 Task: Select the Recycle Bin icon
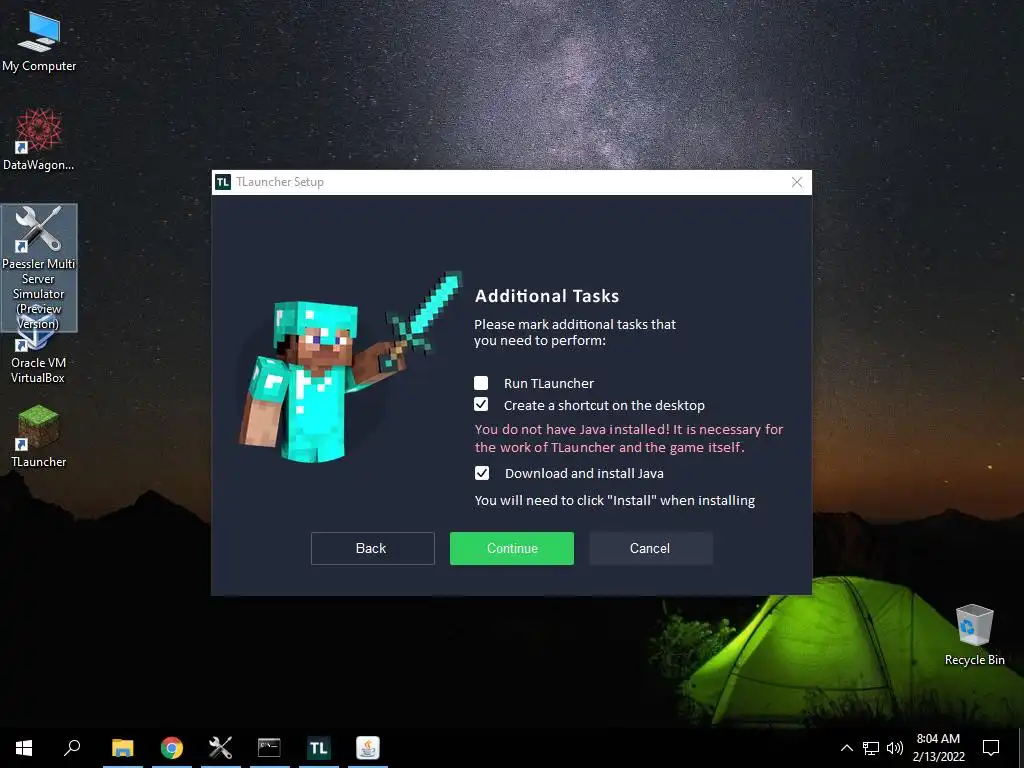pos(974,635)
